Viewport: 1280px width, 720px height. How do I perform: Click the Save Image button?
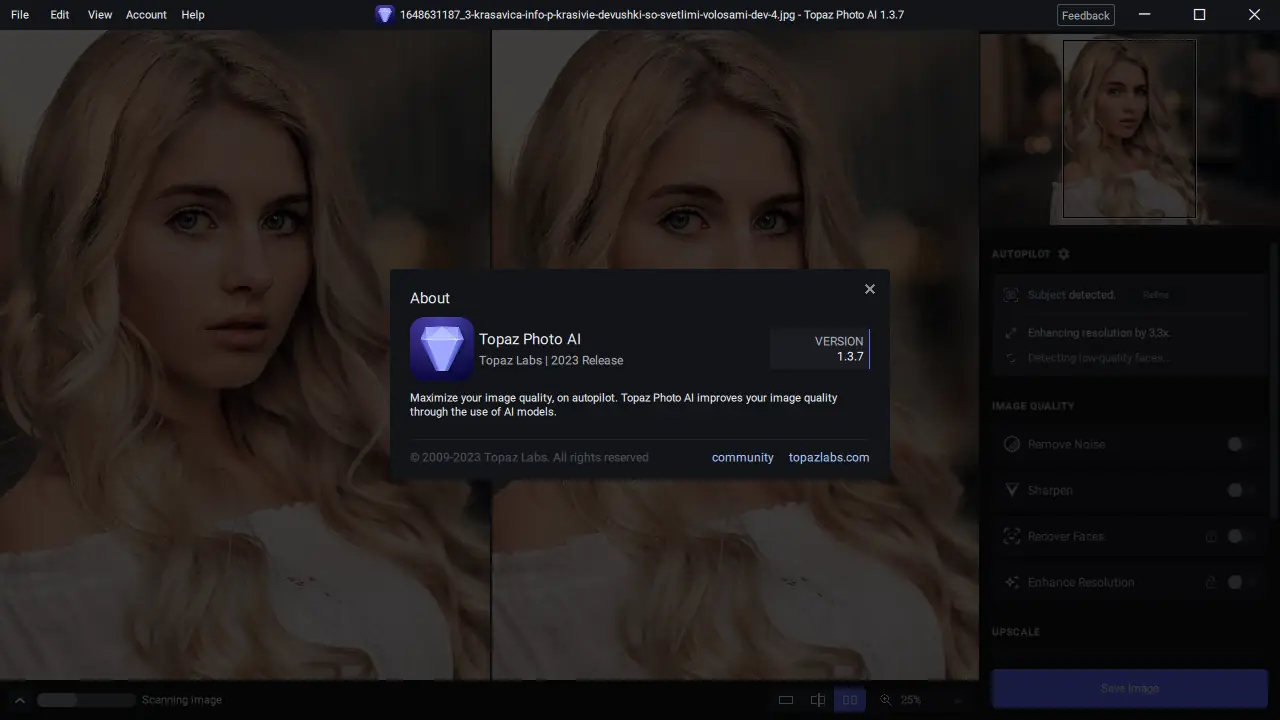click(x=1129, y=688)
